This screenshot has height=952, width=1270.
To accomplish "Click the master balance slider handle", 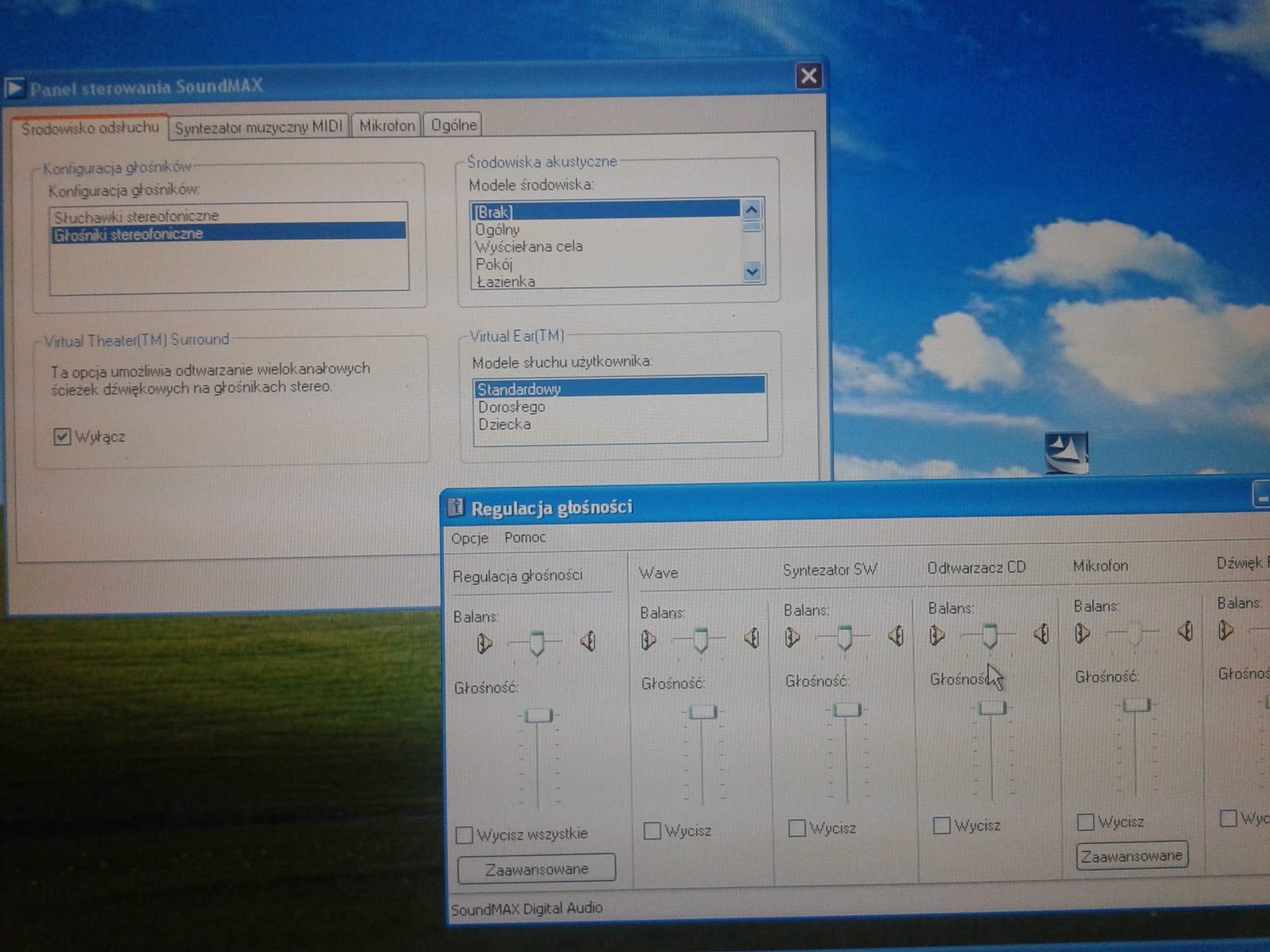I will click(x=537, y=643).
